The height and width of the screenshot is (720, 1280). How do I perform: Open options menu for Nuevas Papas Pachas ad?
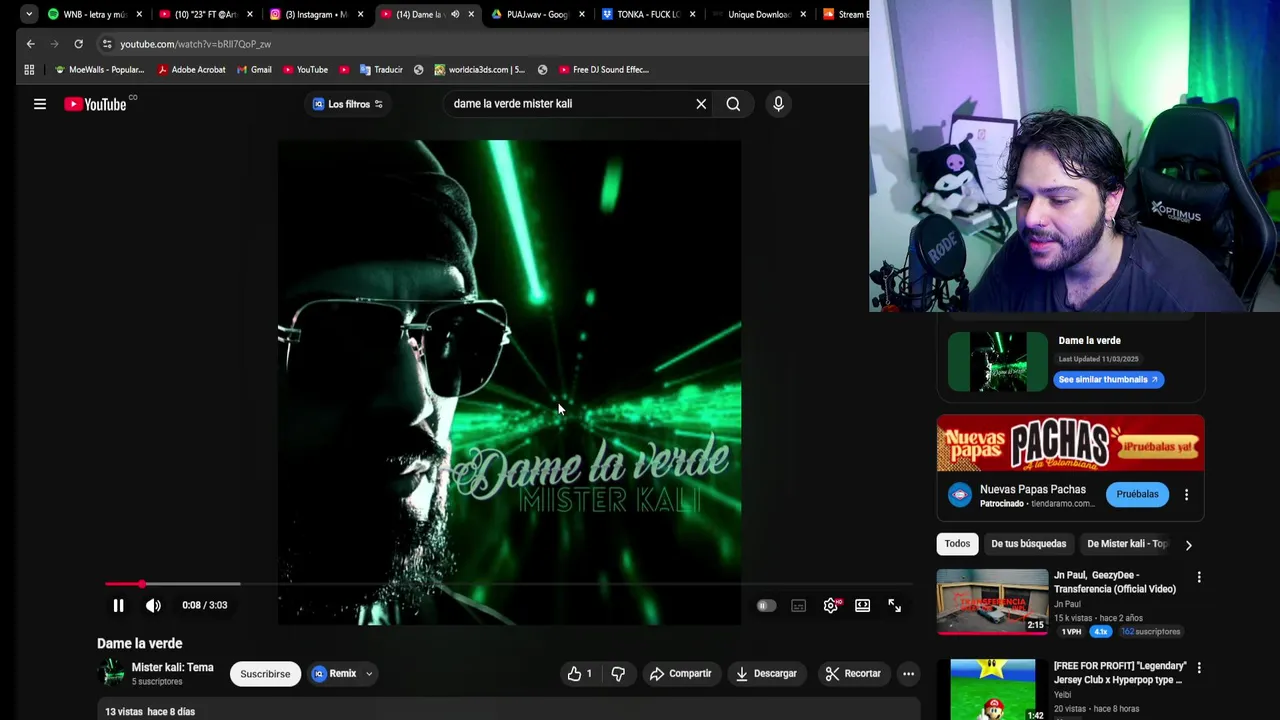tap(1186, 494)
